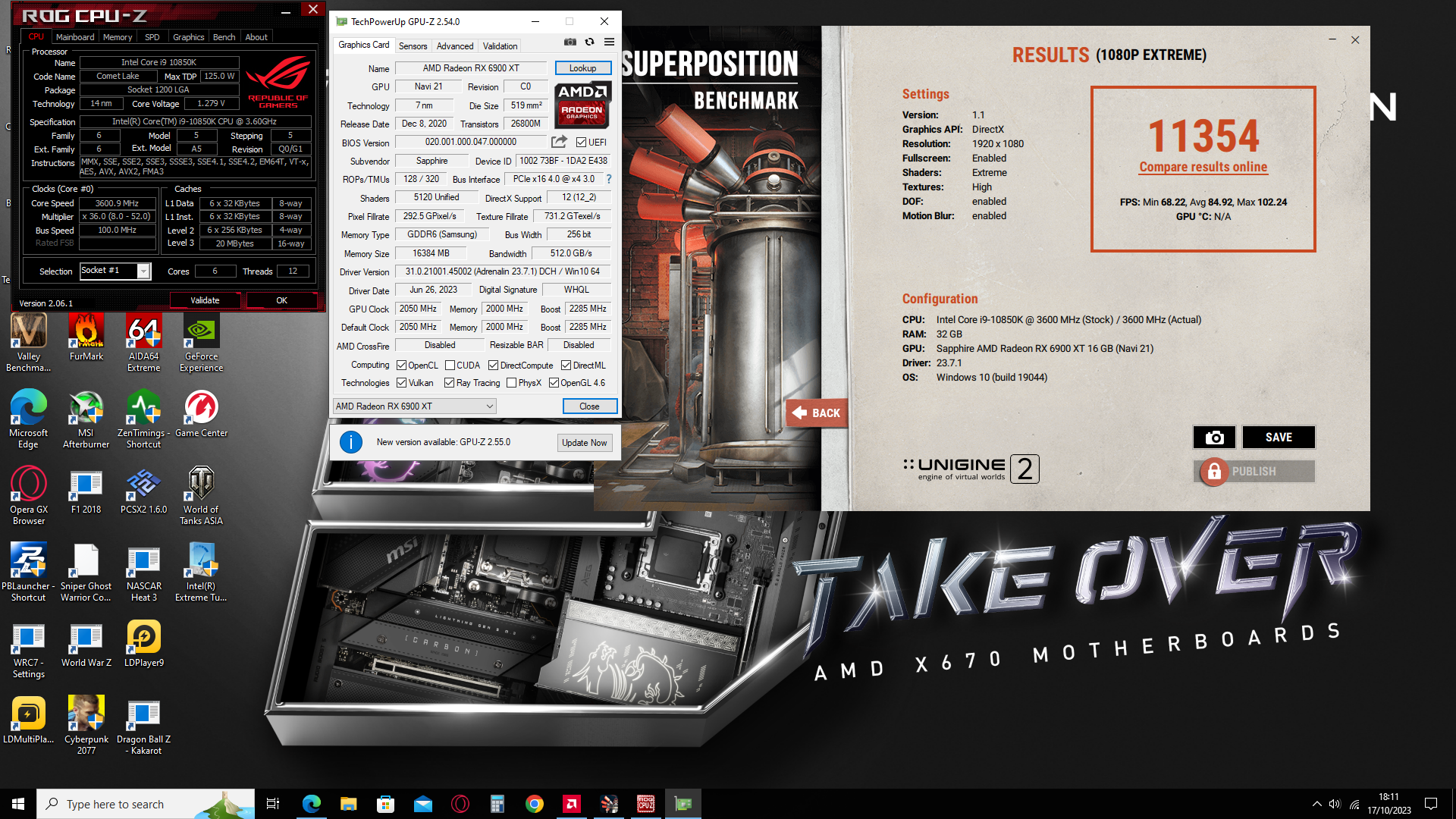Toggle OpenCL checkbox
This screenshot has height=819, width=1456.
pyautogui.click(x=402, y=365)
